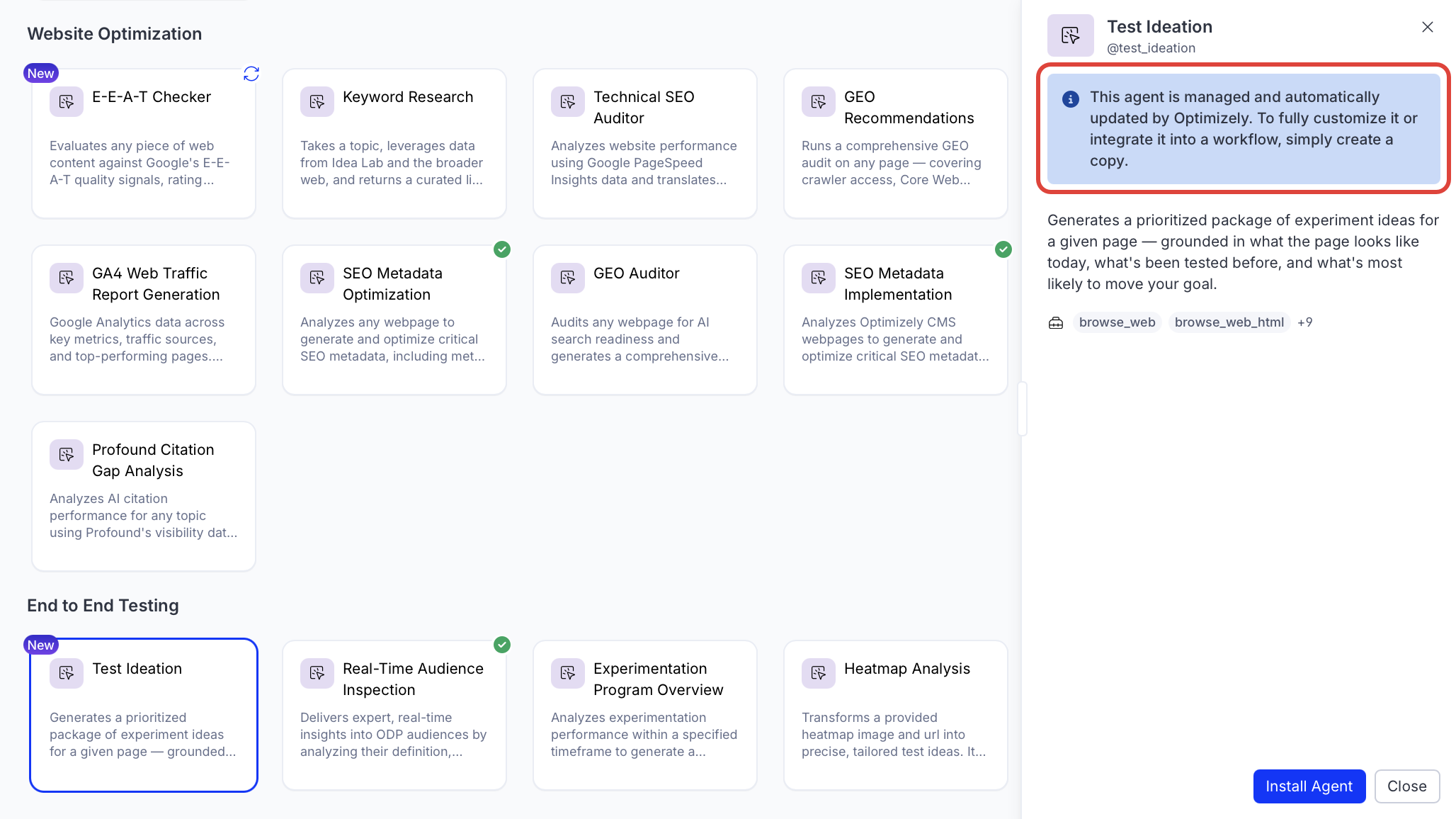Click the Test Ideation icon in the detail panel
Screen dimensions: 1456x819
click(1069, 35)
